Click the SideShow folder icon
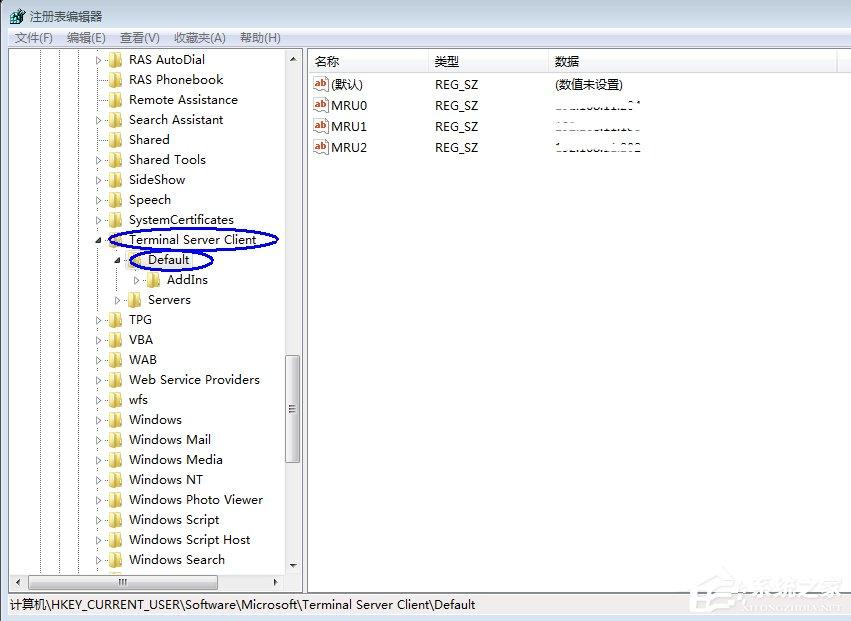The image size is (851, 621). click(115, 180)
